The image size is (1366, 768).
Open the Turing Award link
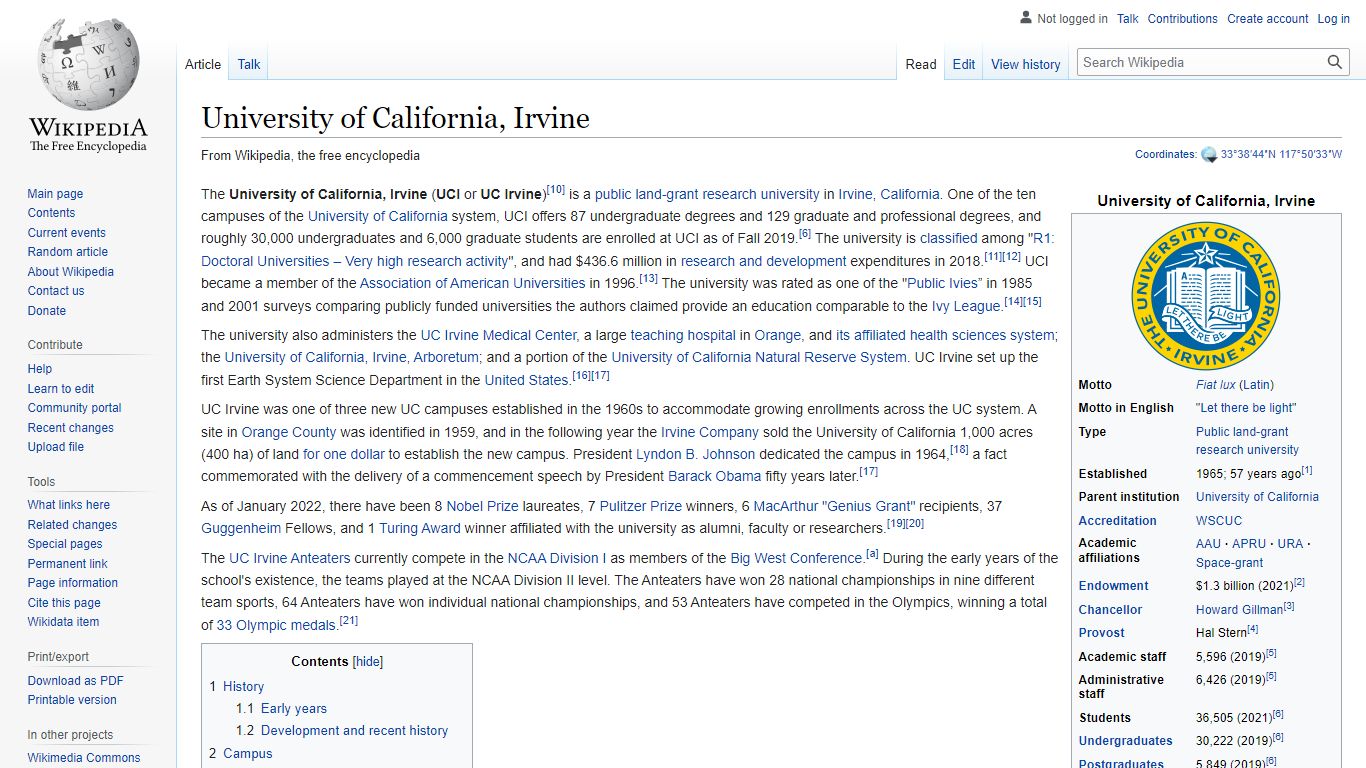(x=420, y=528)
